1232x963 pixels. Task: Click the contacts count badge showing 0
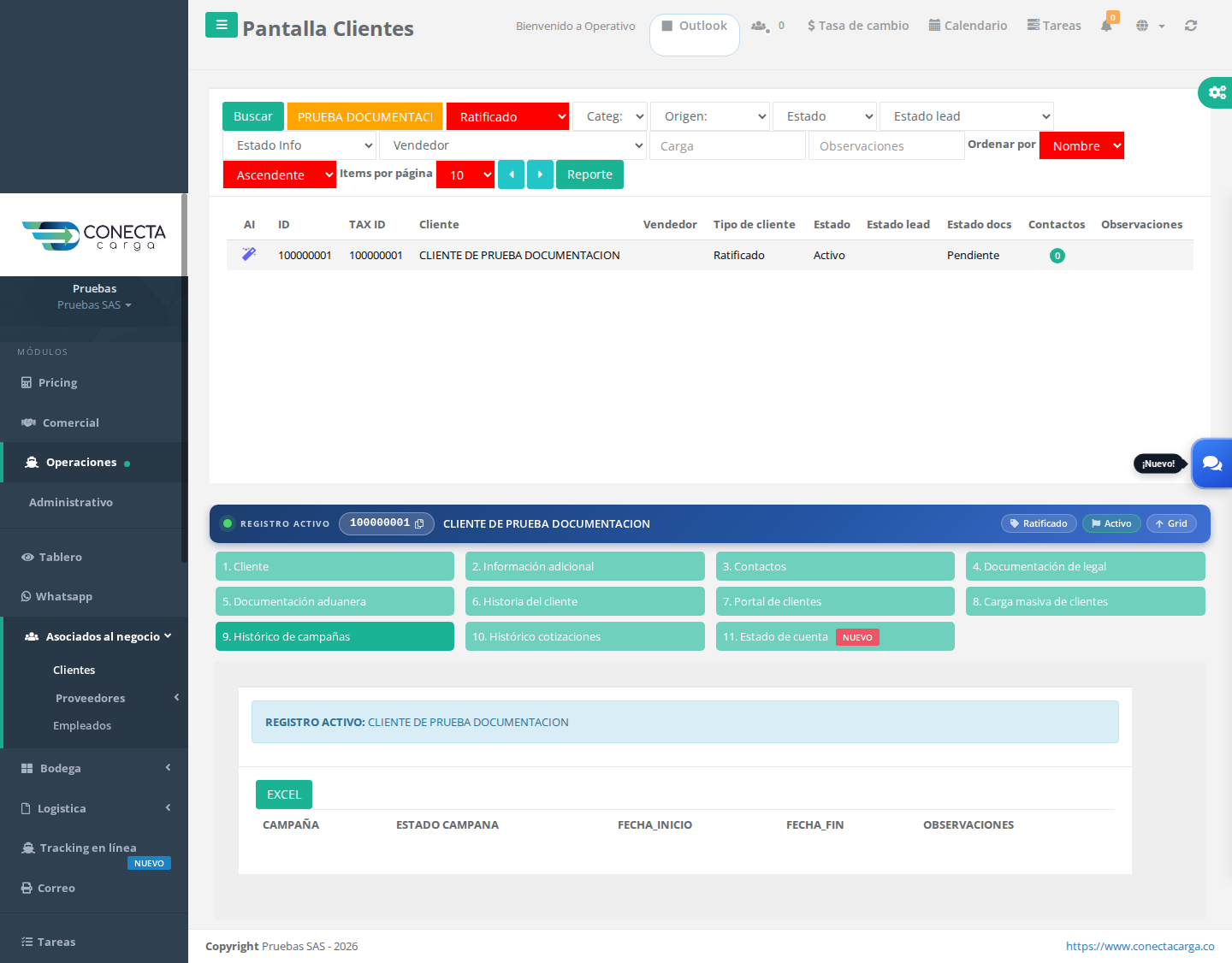pos(1057,256)
